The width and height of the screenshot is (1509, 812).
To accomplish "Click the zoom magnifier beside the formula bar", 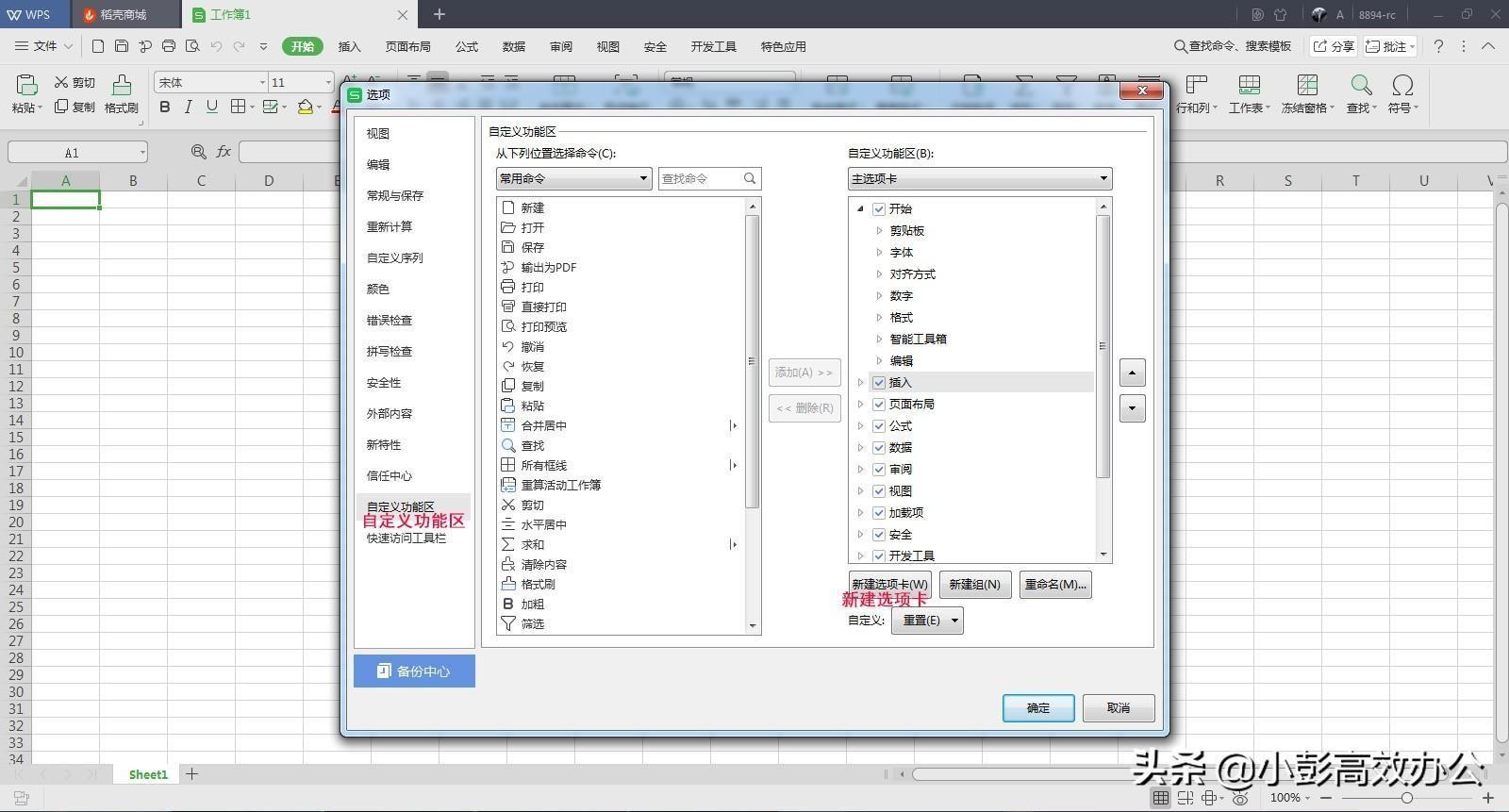I will (199, 152).
